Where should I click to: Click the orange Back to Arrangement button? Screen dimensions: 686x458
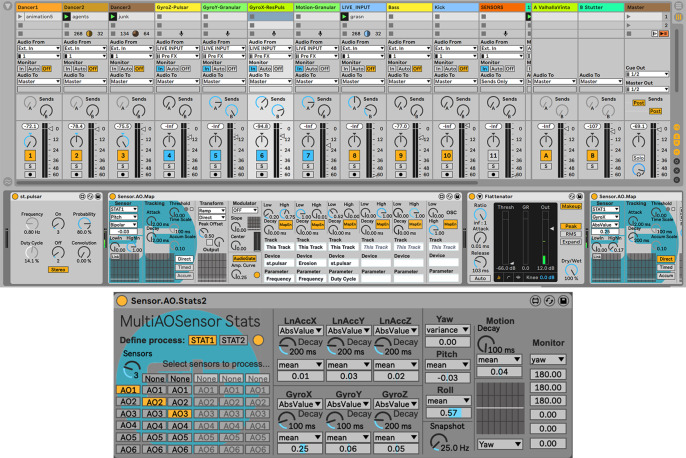click(x=664, y=33)
